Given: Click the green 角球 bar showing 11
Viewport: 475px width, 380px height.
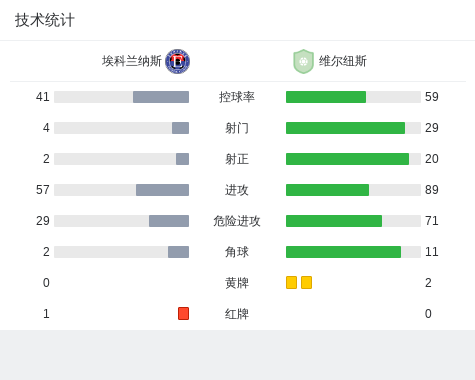Looking at the screenshot, I should click(343, 252).
